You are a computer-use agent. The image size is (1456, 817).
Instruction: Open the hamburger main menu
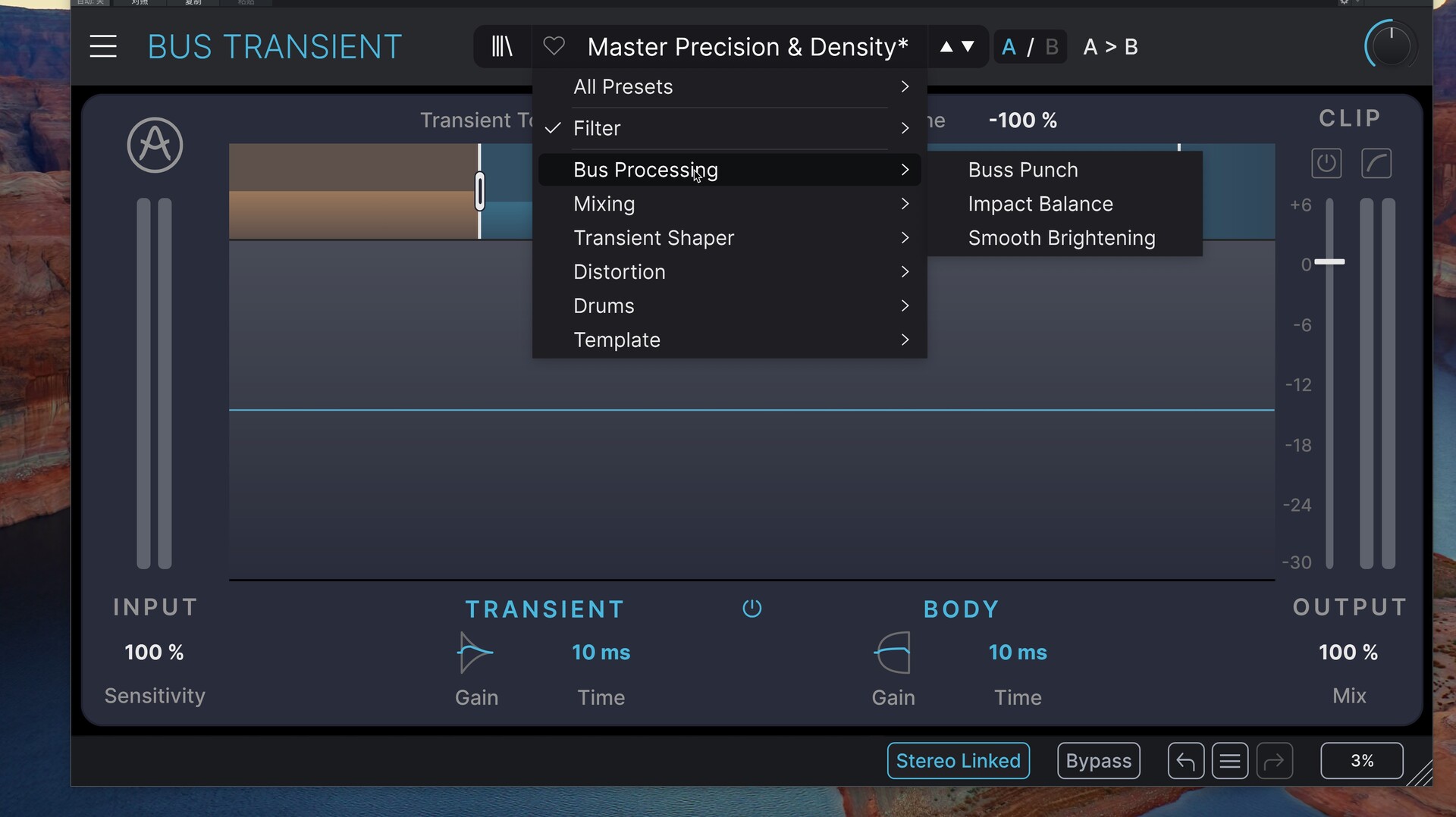(103, 47)
